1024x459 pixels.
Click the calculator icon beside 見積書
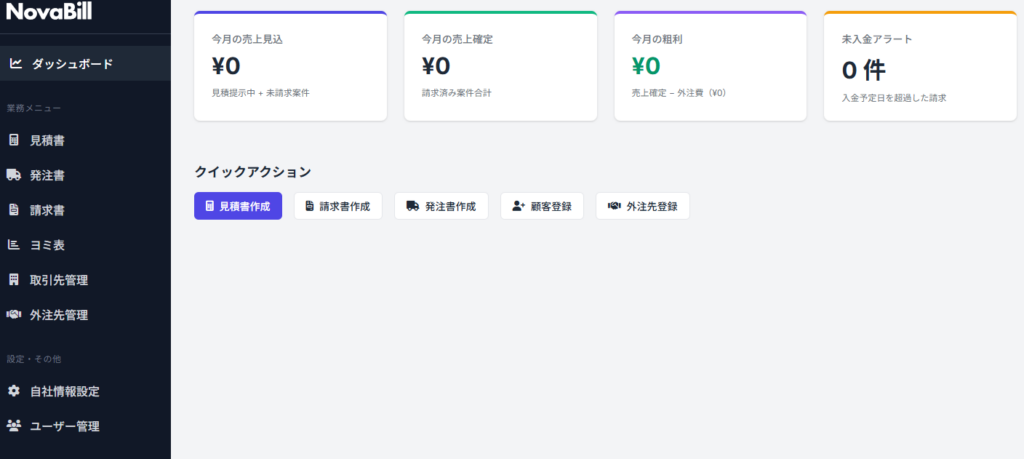coord(14,140)
